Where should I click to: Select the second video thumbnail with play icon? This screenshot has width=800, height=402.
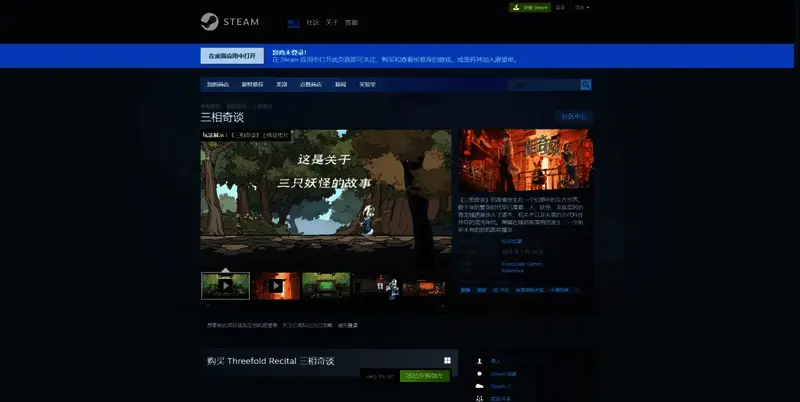tap(276, 285)
